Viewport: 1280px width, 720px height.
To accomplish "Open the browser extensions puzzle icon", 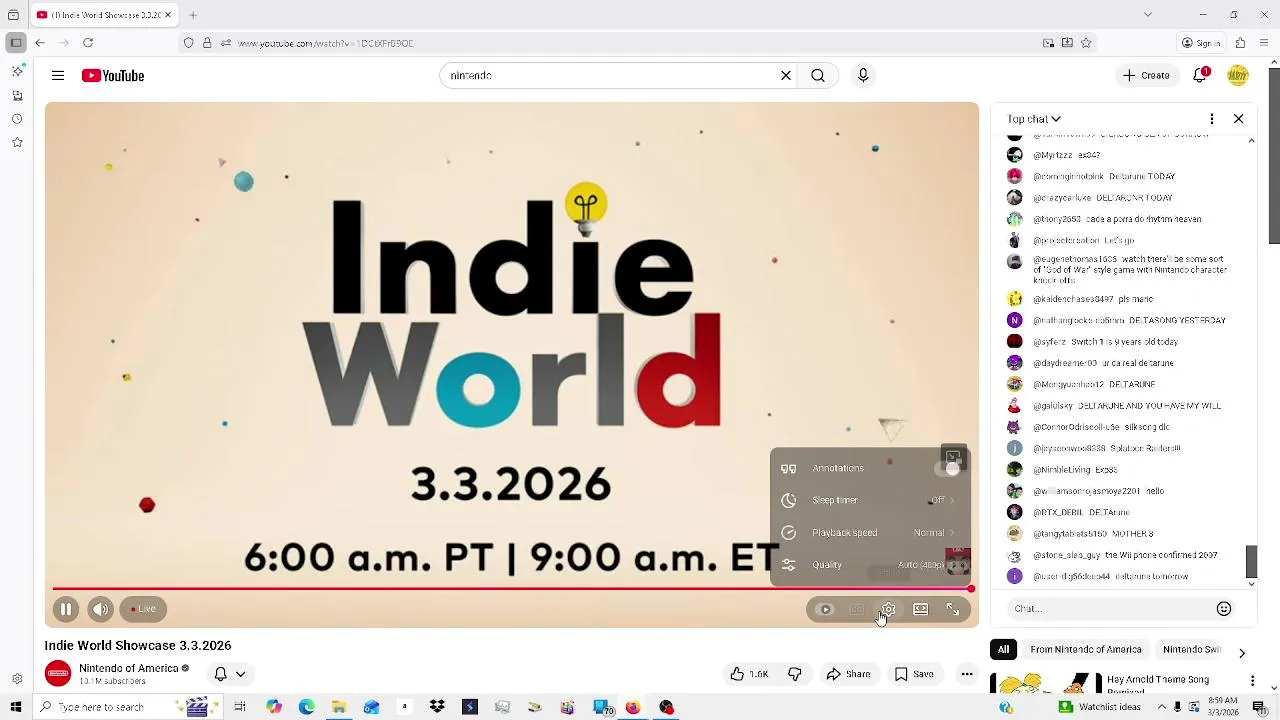I will [x=1240, y=43].
